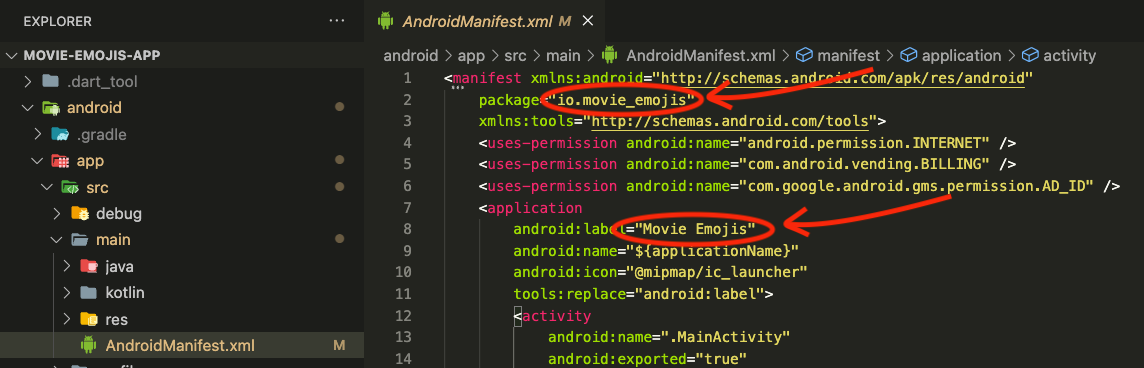Select .dart_tool folder name in tree
This screenshot has height=368, width=1144.
tap(102, 82)
